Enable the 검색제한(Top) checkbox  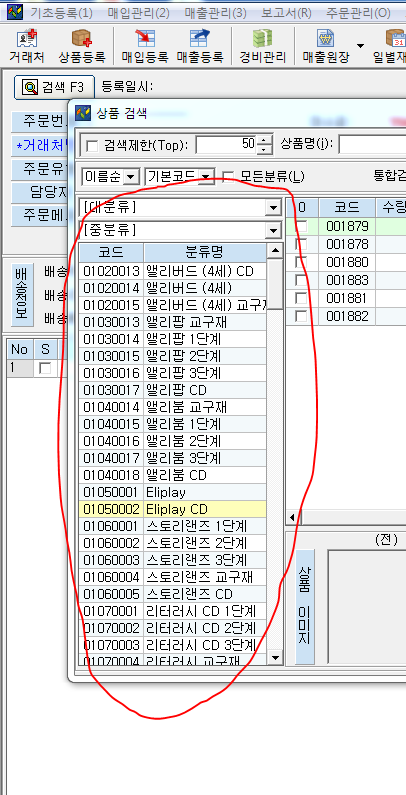tap(92, 146)
